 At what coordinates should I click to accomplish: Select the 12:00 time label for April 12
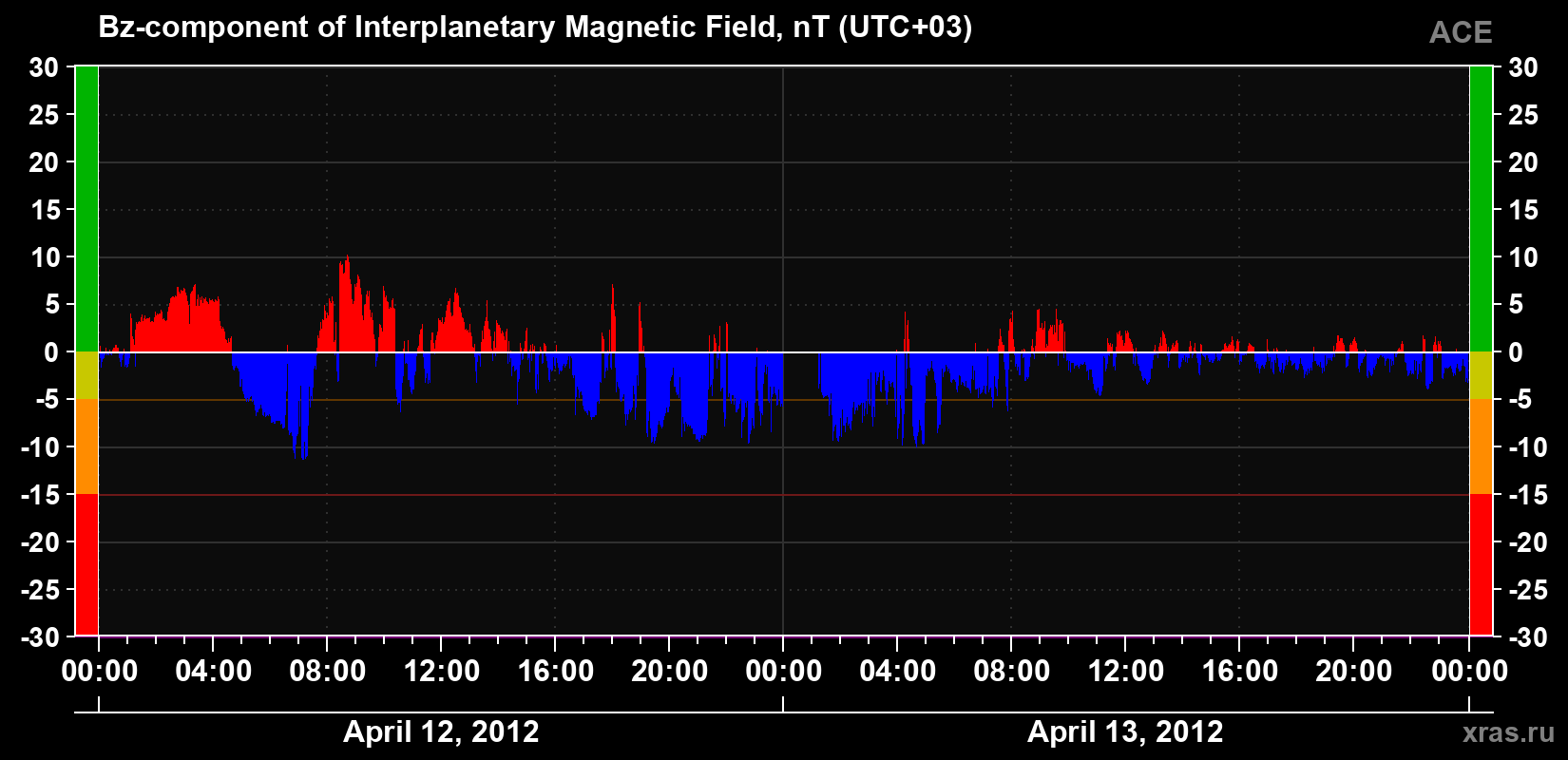[441, 672]
